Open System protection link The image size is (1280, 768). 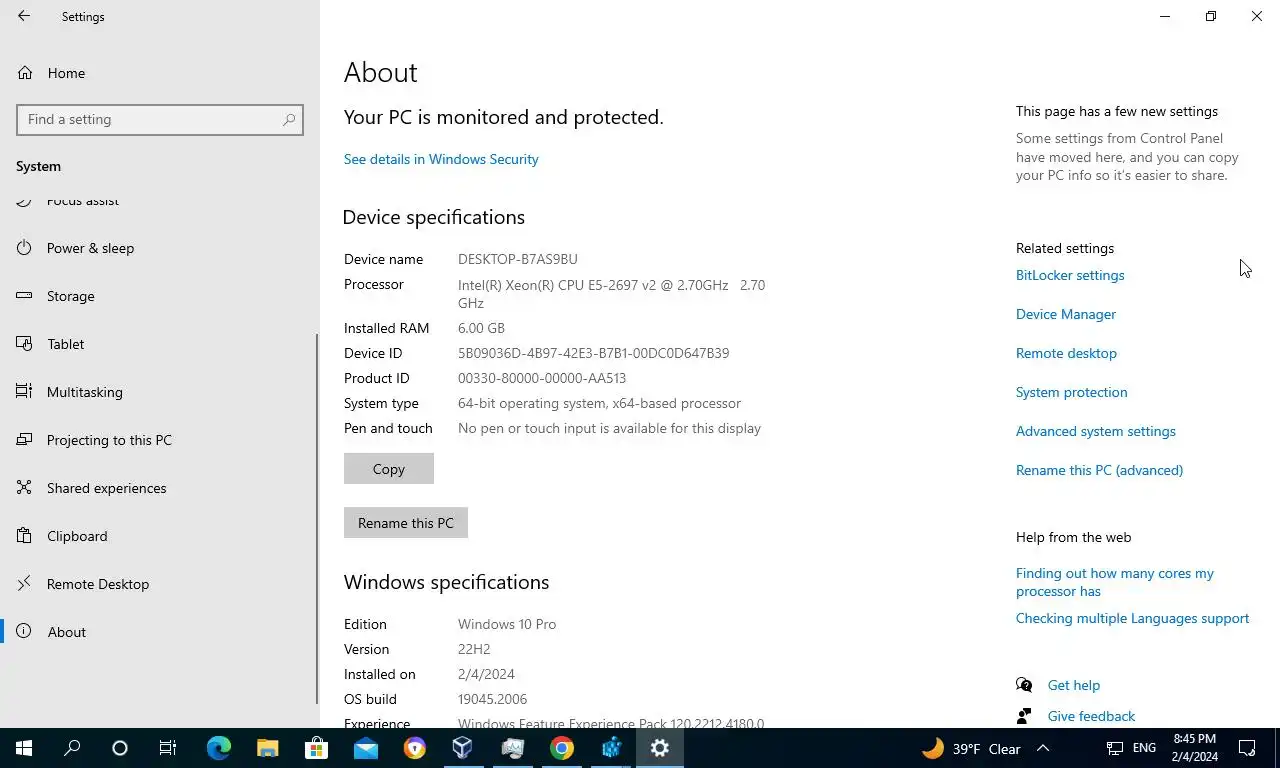coord(1071,392)
